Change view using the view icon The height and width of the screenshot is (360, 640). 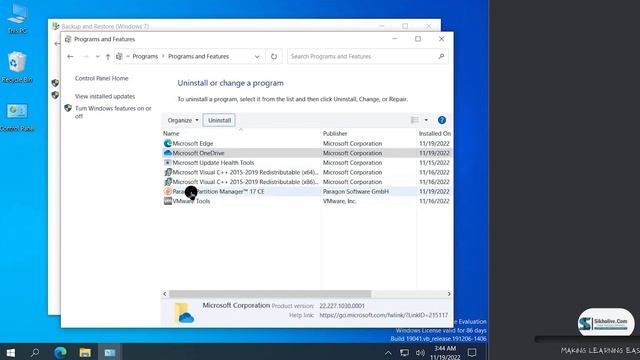point(415,120)
